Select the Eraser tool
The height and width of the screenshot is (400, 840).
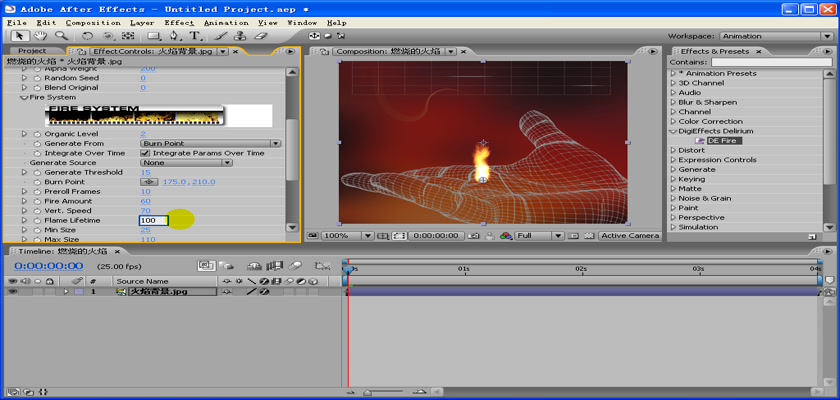pos(260,36)
